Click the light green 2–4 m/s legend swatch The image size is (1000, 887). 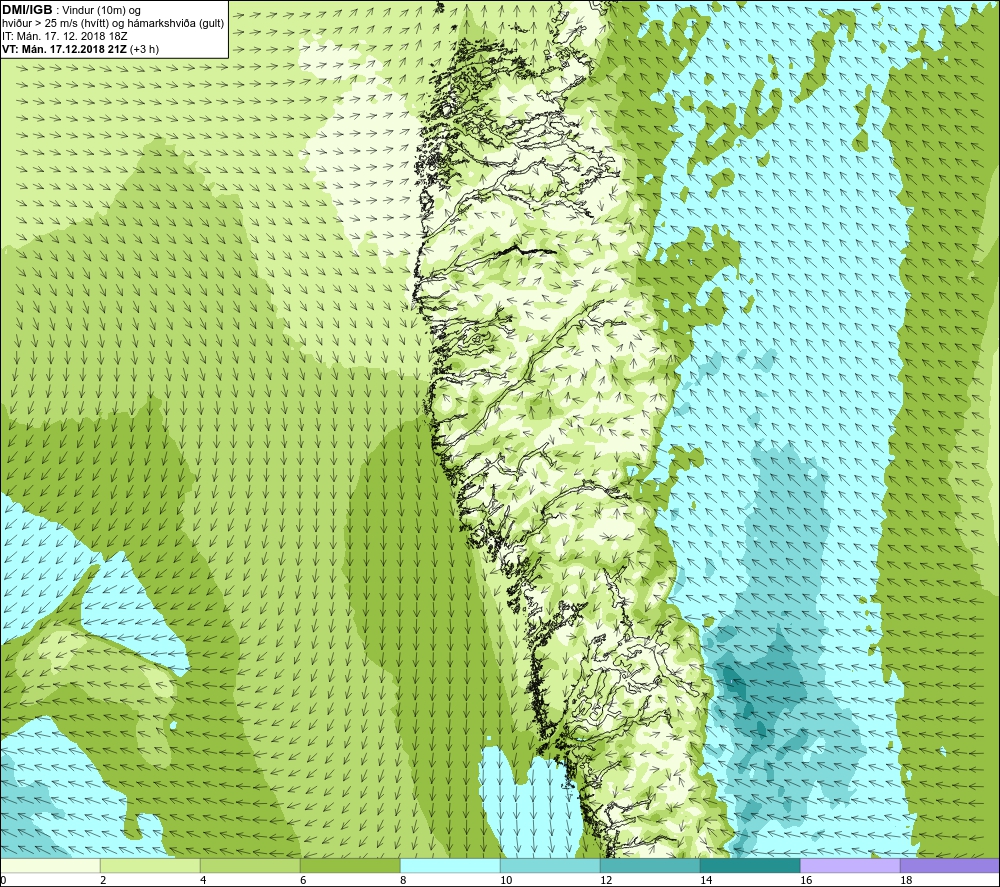pyautogui.click(x=150, y=866)
